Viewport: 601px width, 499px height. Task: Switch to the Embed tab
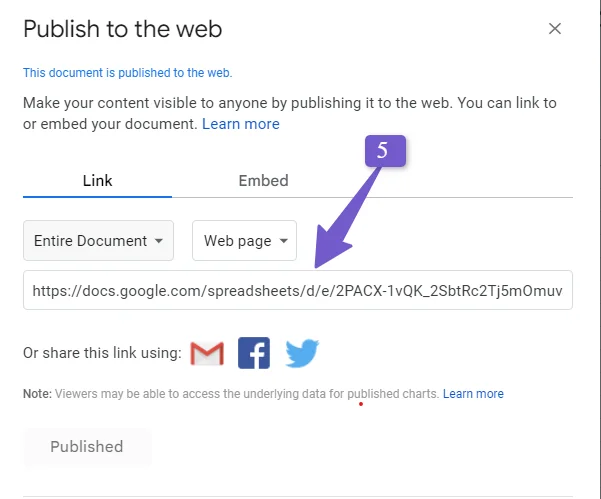point(263,181)
